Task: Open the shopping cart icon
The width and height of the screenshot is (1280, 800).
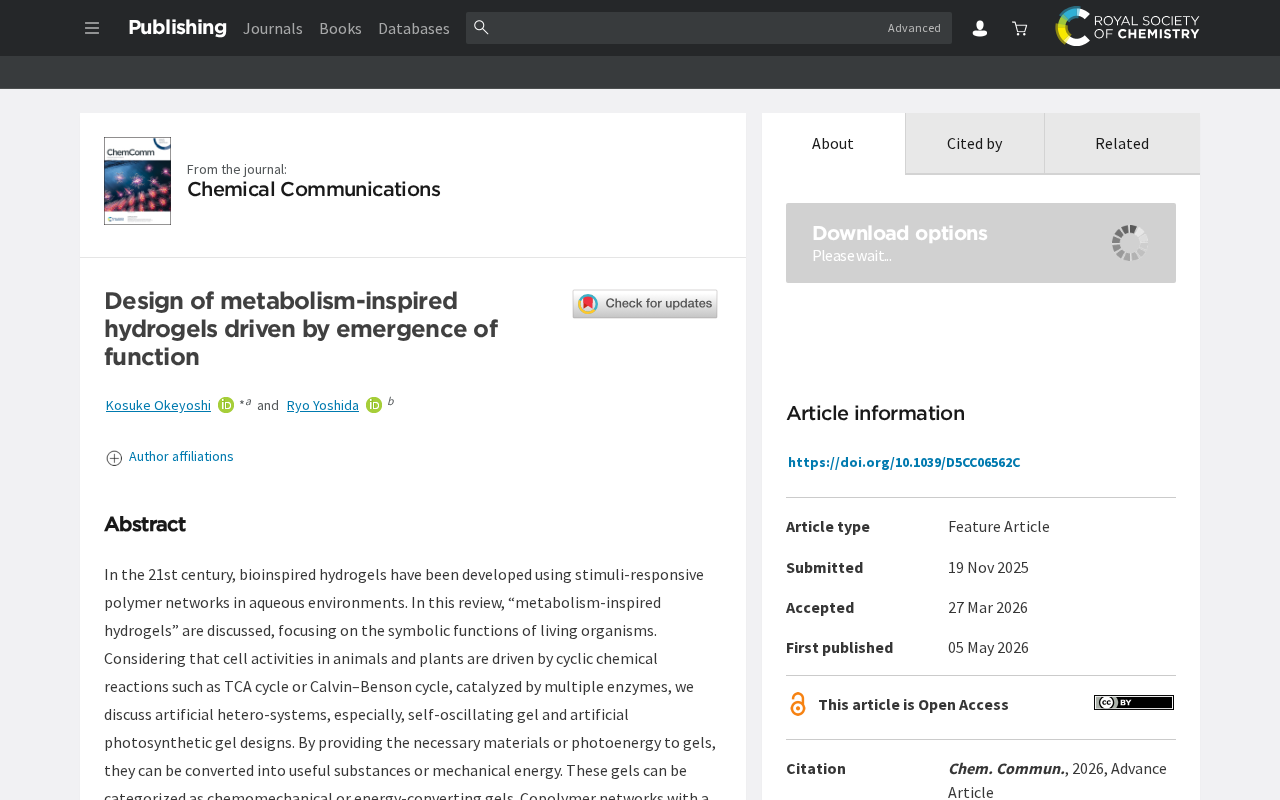Action: click(1019, 28)
